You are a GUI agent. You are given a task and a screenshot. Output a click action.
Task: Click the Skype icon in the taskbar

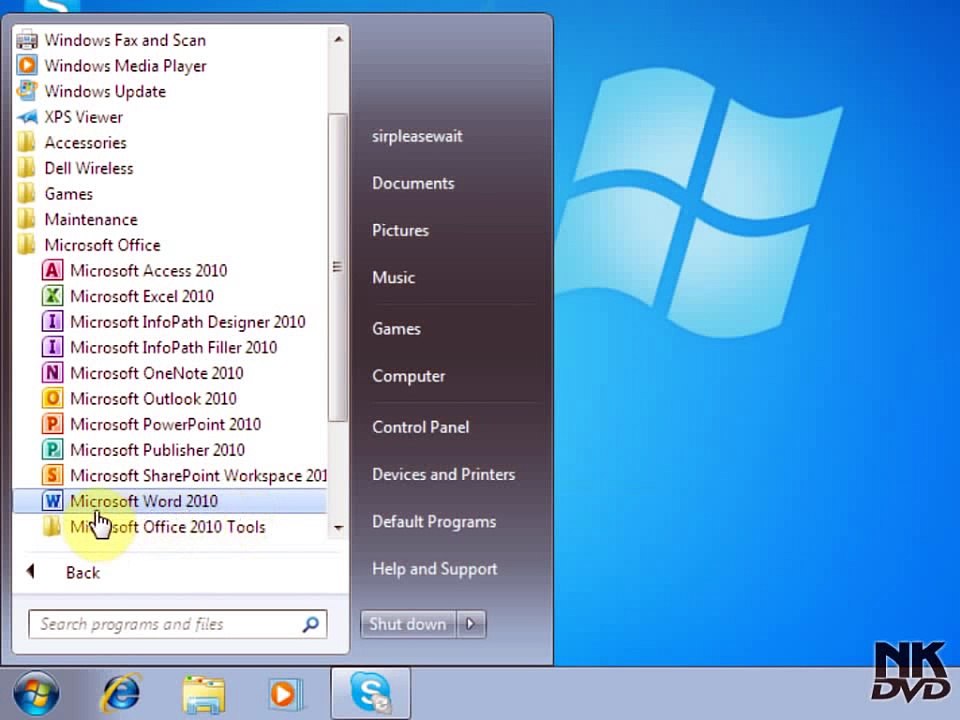click(x=370, y=692)
